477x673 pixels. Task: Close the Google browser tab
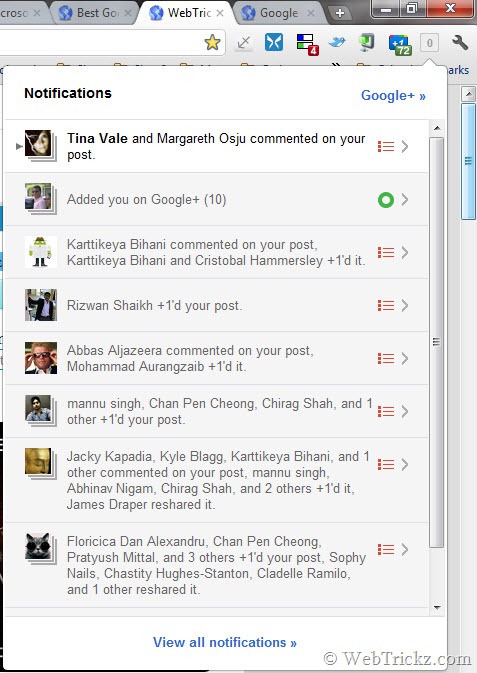(x=311, y=13)
